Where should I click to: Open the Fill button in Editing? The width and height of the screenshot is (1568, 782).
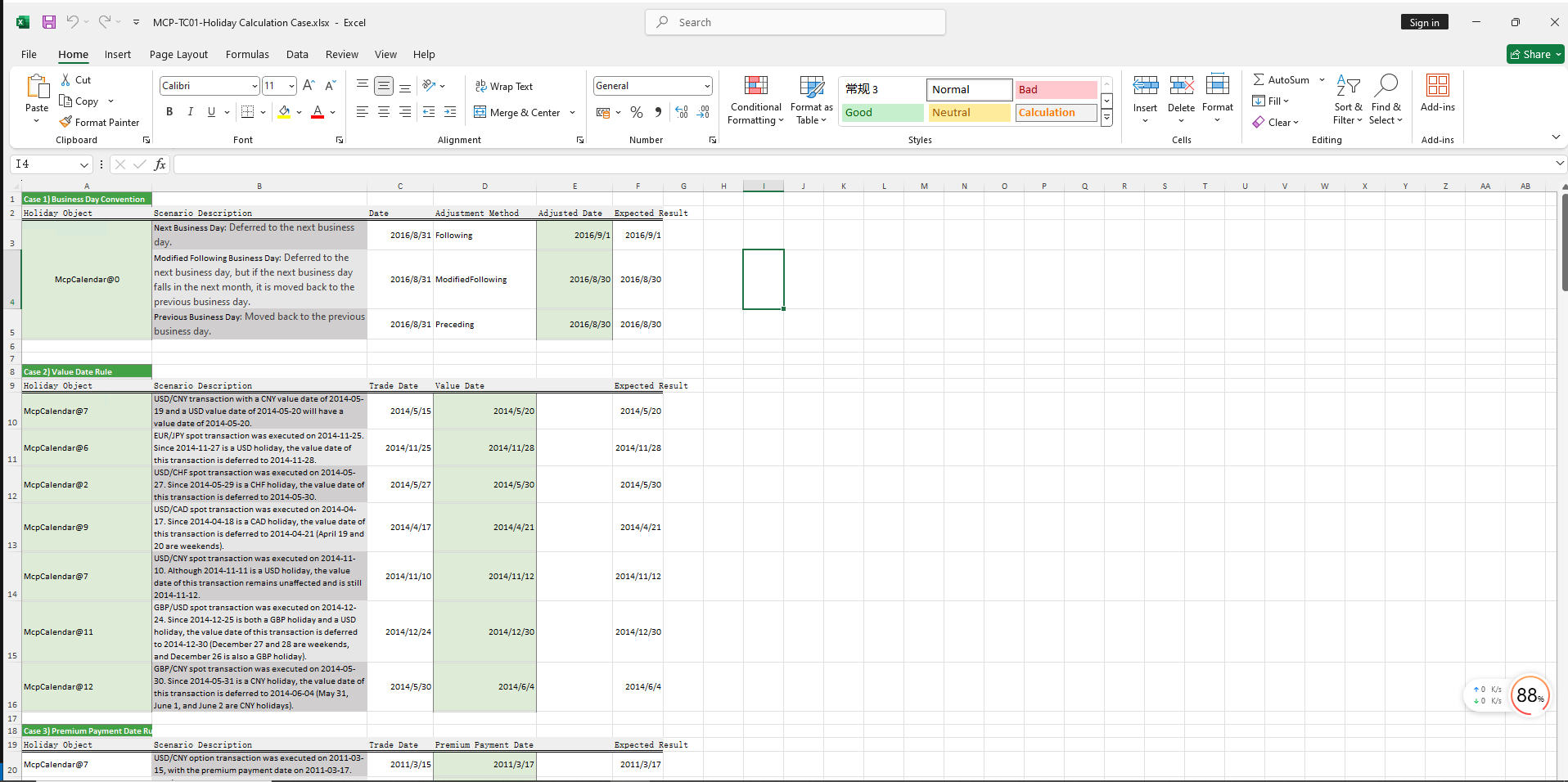pyautogui.click(x=1271, y=101)
